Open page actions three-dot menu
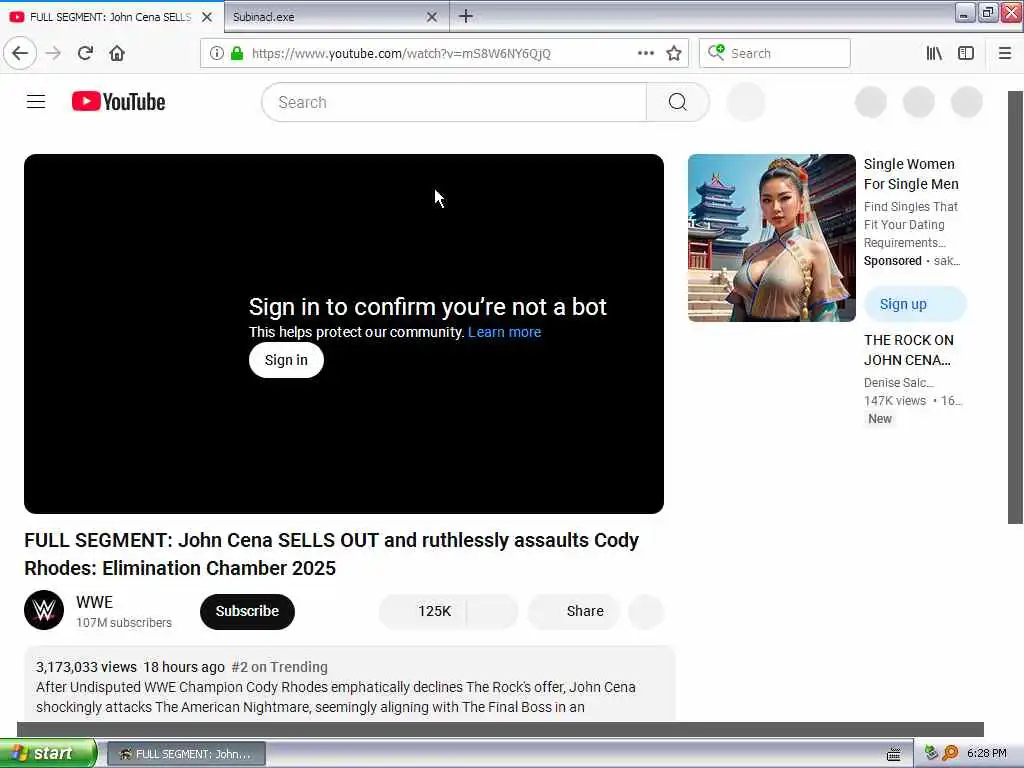The width and height of the screenshot is (1024, 768). pos(645,54)
